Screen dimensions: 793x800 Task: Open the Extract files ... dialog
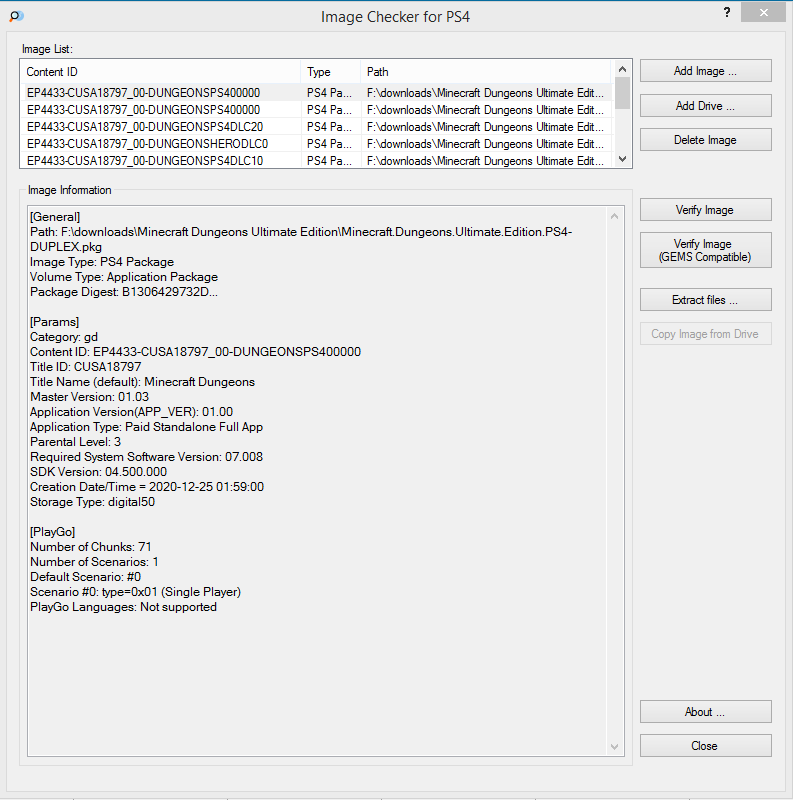705,300
